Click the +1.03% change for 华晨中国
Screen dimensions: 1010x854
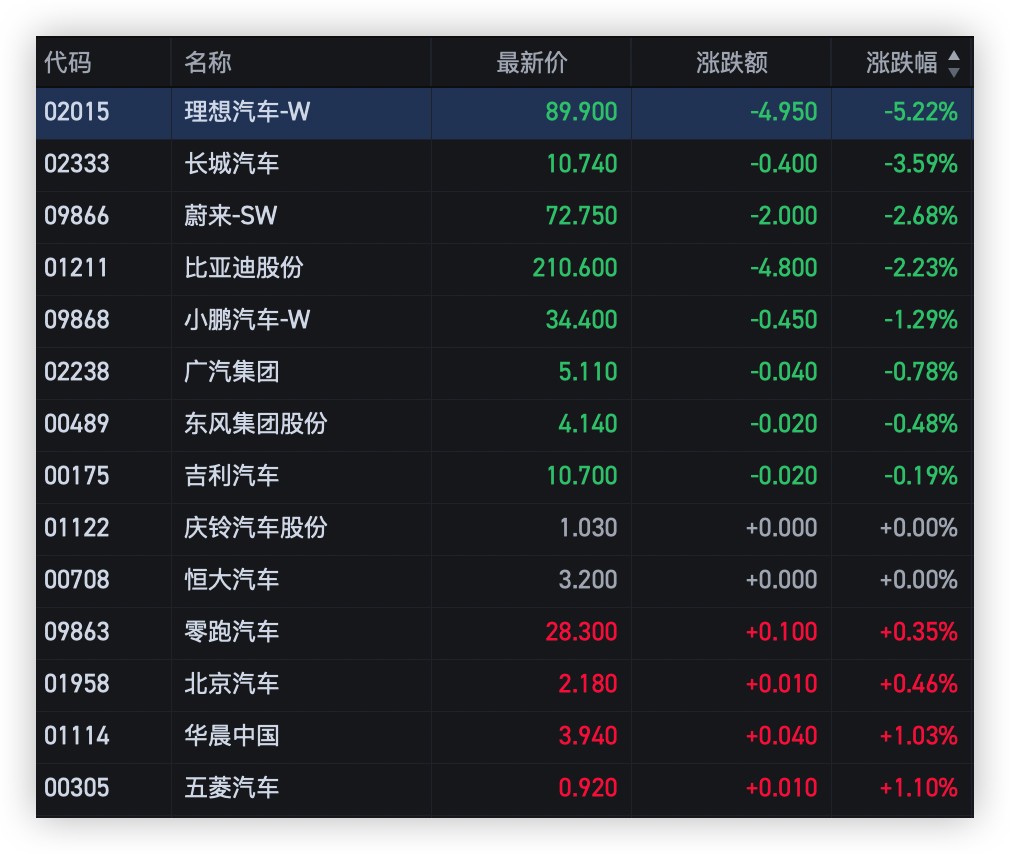918,736
